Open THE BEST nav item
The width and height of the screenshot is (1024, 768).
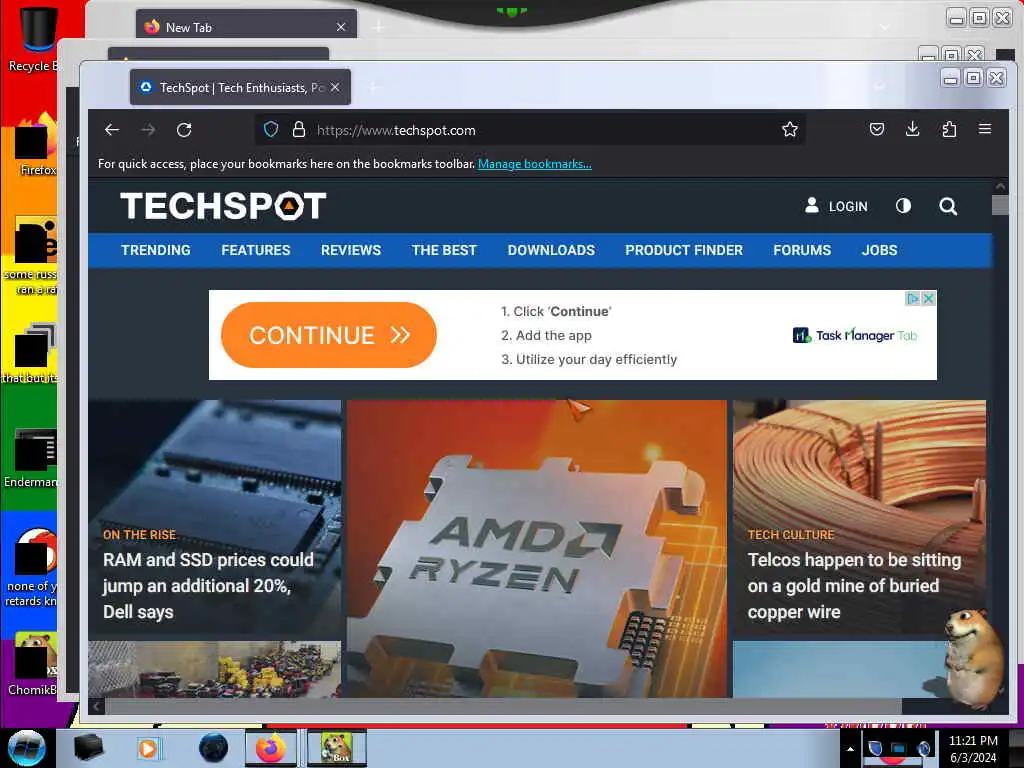tap(444, 250)
